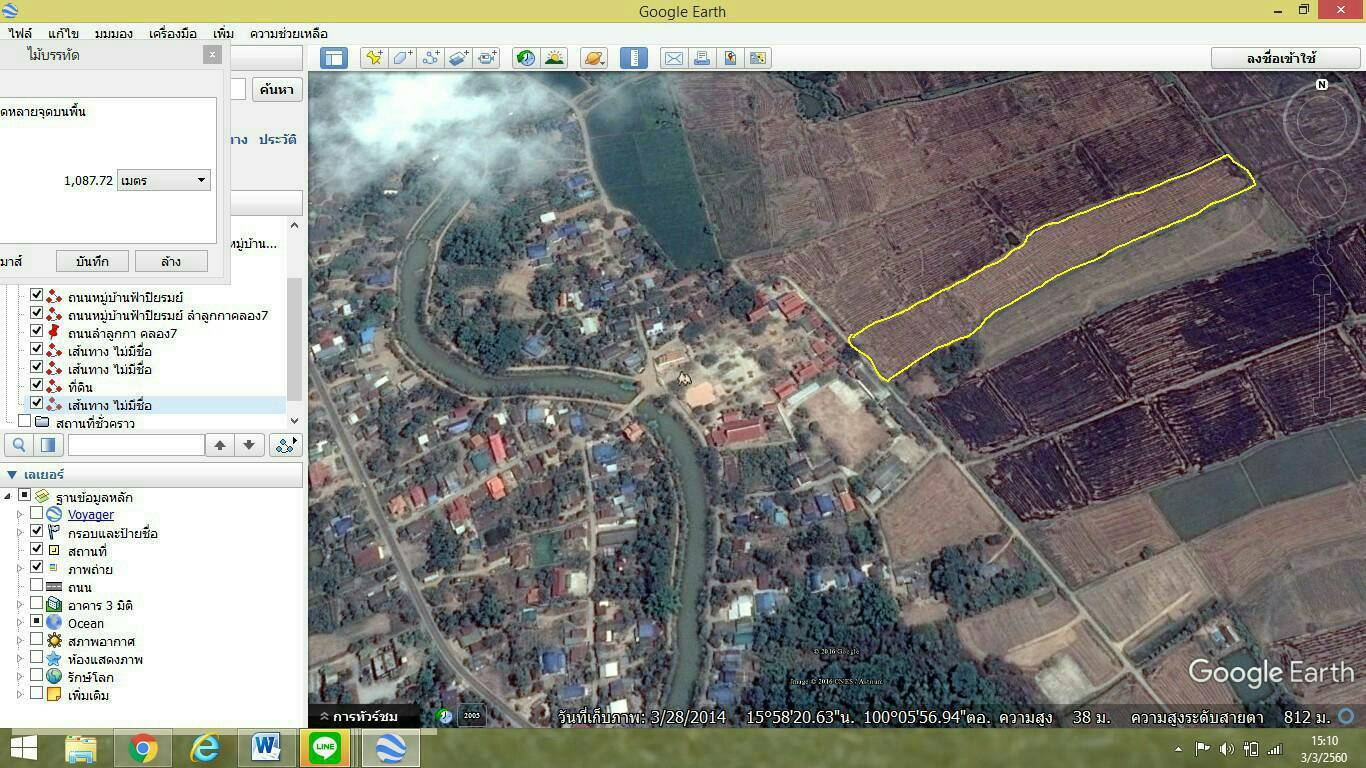Enable อาคาร 3 มิติ layer

click(x=37, y=604)
